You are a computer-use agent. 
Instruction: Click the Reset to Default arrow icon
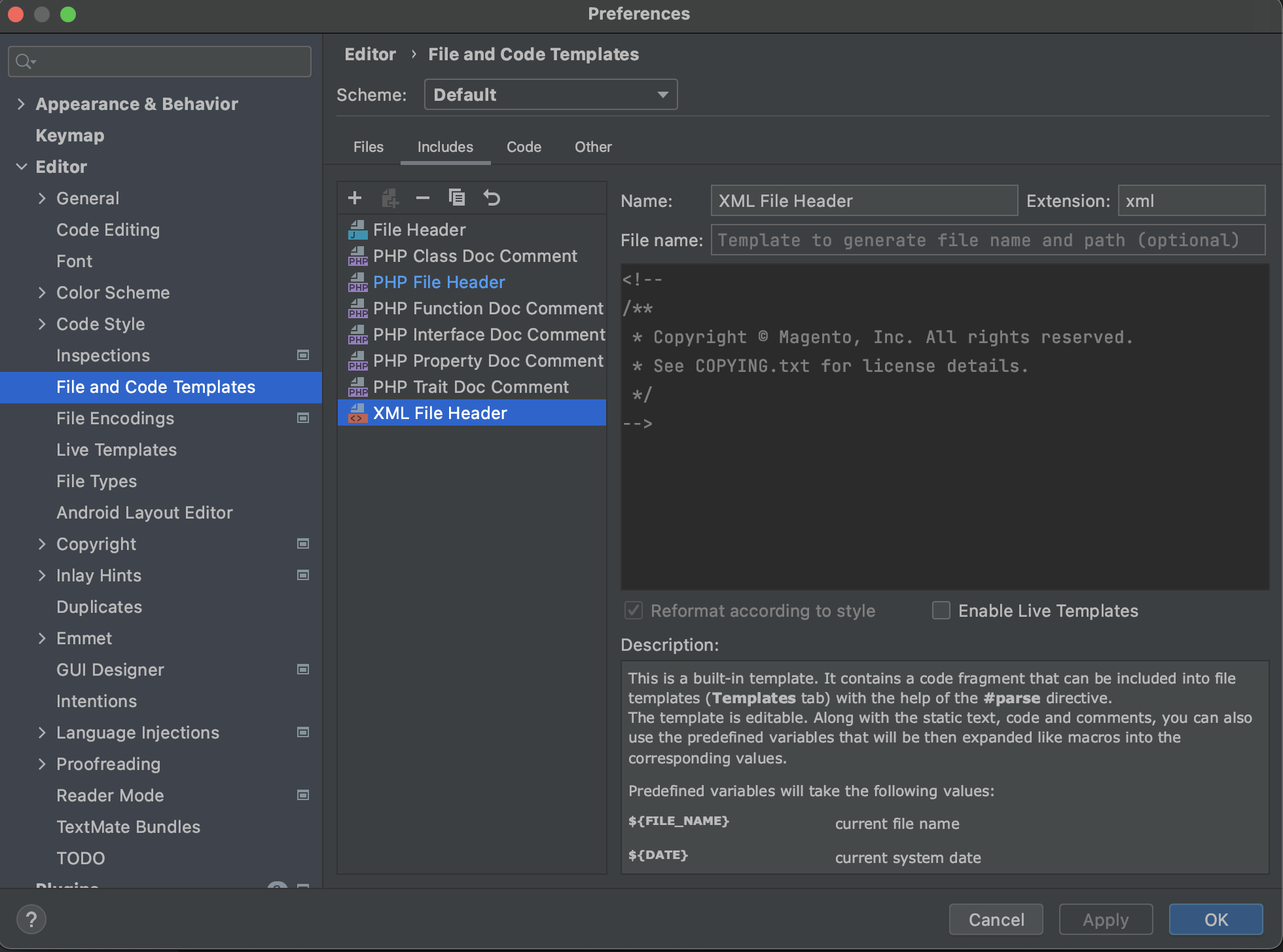[x=492, y=198]
